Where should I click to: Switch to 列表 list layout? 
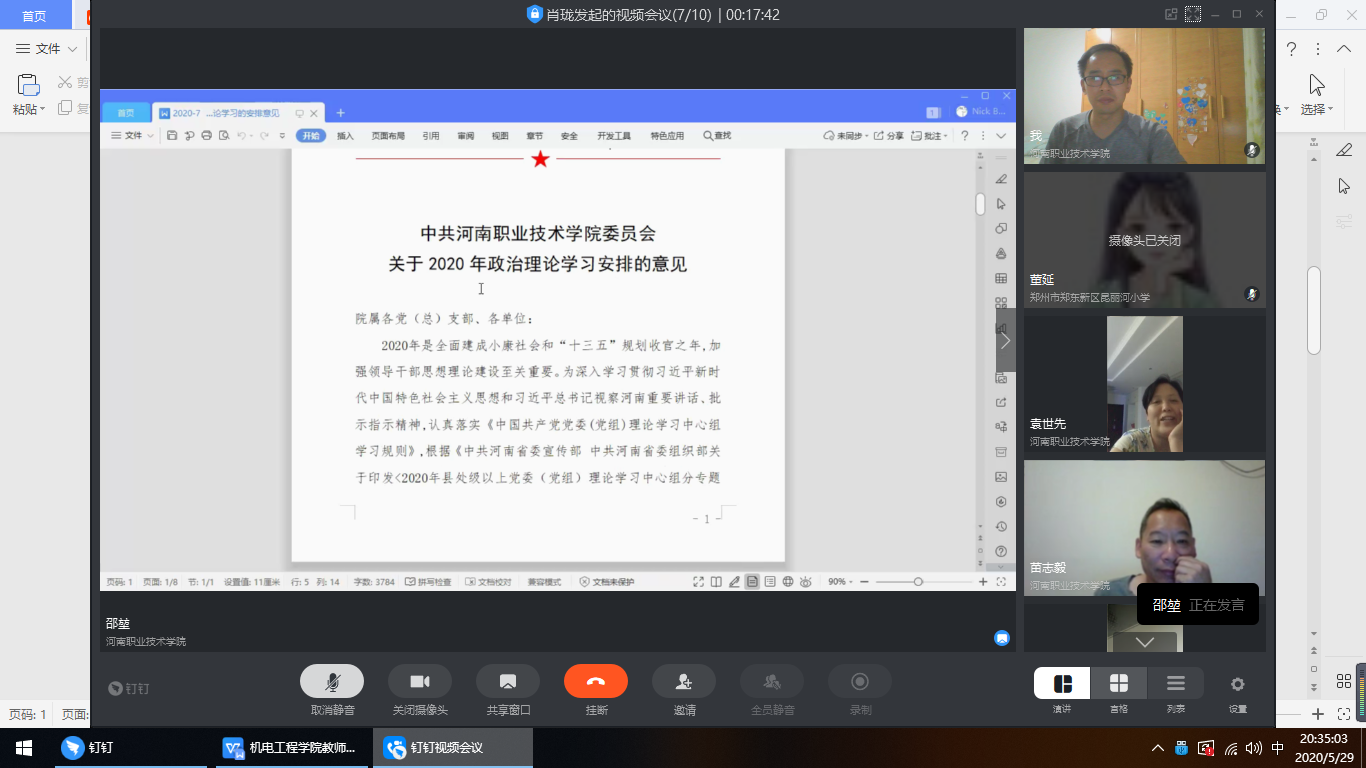coord(1176,684)
